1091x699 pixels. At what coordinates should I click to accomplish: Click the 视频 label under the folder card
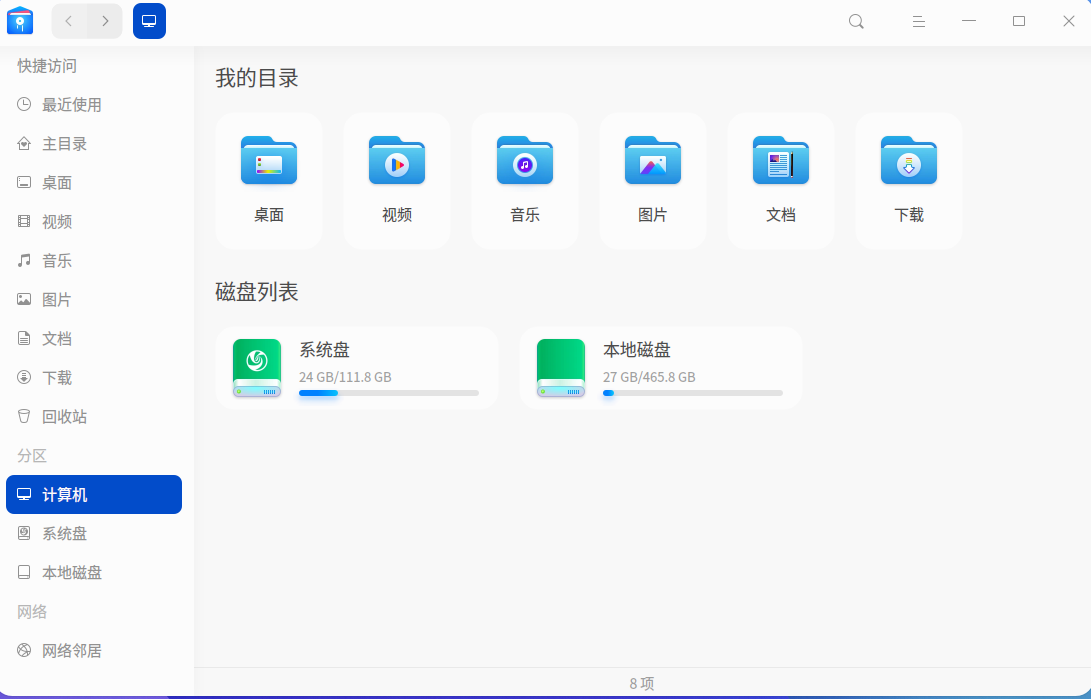(397, 215)
